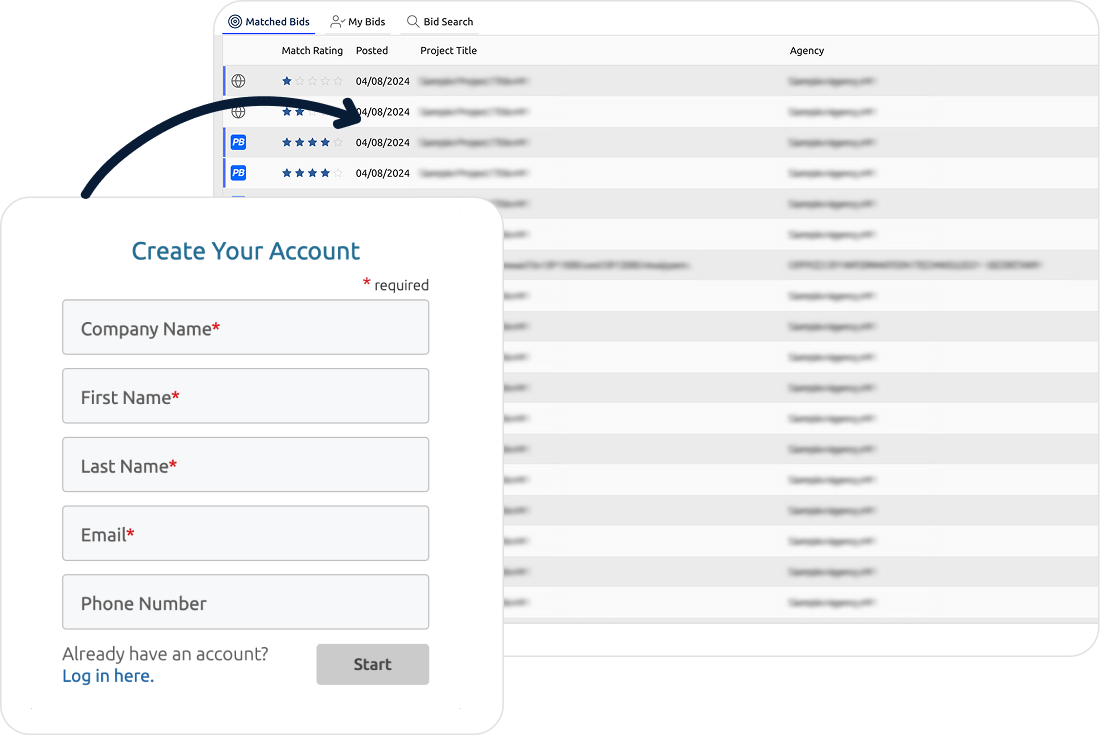Click into the Email input field

tap(246, 534)
